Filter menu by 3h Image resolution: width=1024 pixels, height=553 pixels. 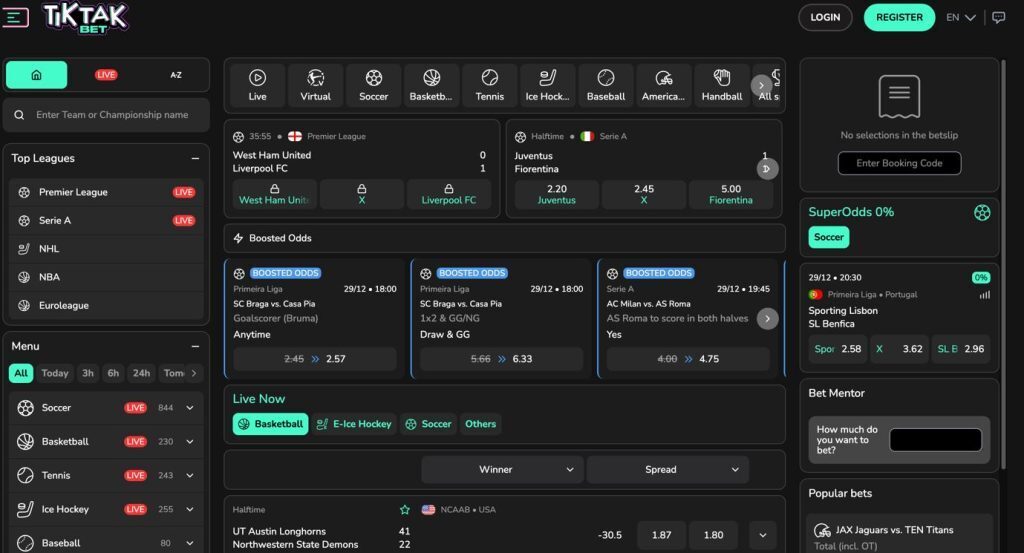88,373
